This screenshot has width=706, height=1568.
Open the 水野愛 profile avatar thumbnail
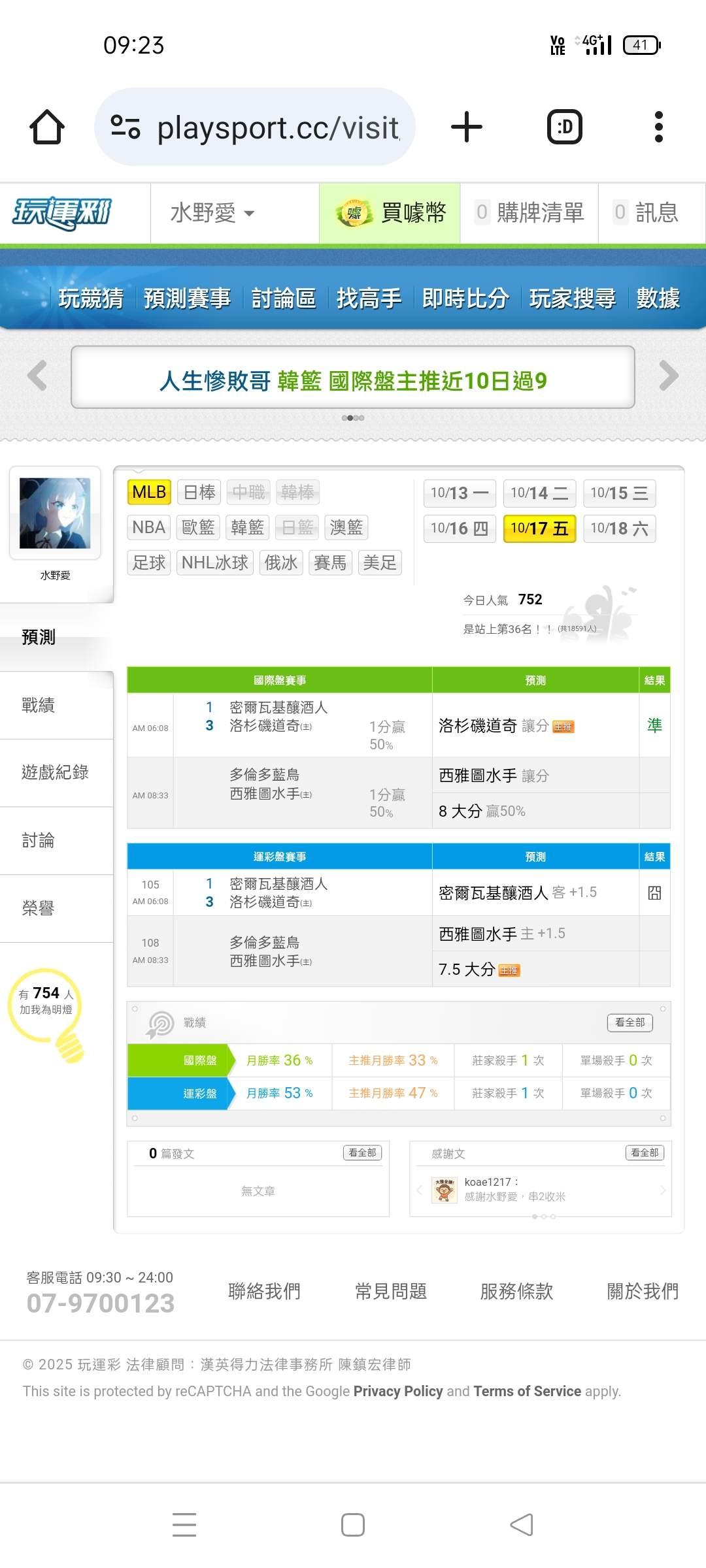tap(55, 513)
